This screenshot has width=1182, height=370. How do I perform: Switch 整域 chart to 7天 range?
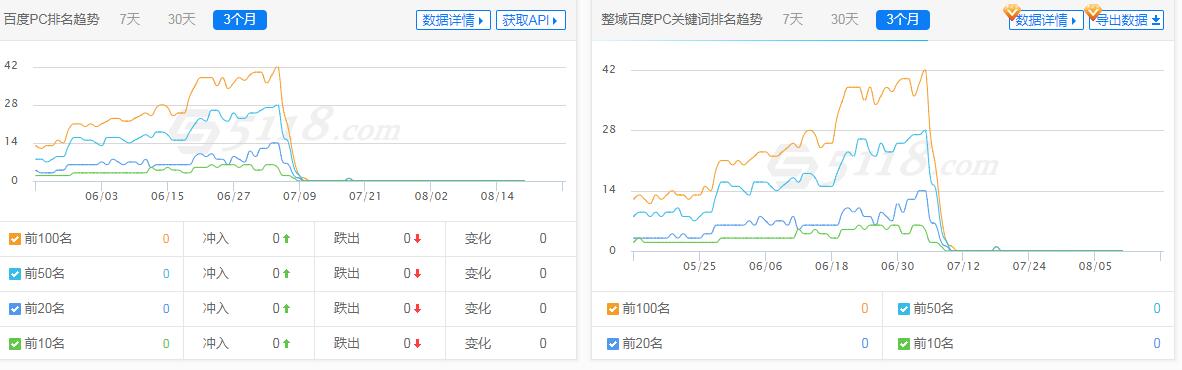click(x=792, y=20)
